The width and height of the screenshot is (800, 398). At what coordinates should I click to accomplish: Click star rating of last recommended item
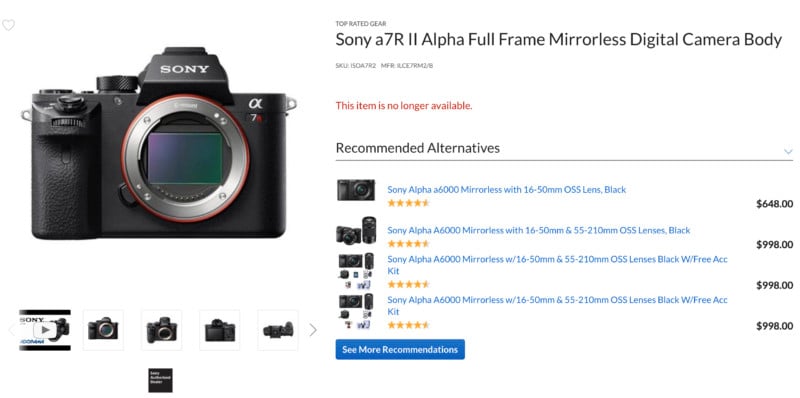pos(408,325)
